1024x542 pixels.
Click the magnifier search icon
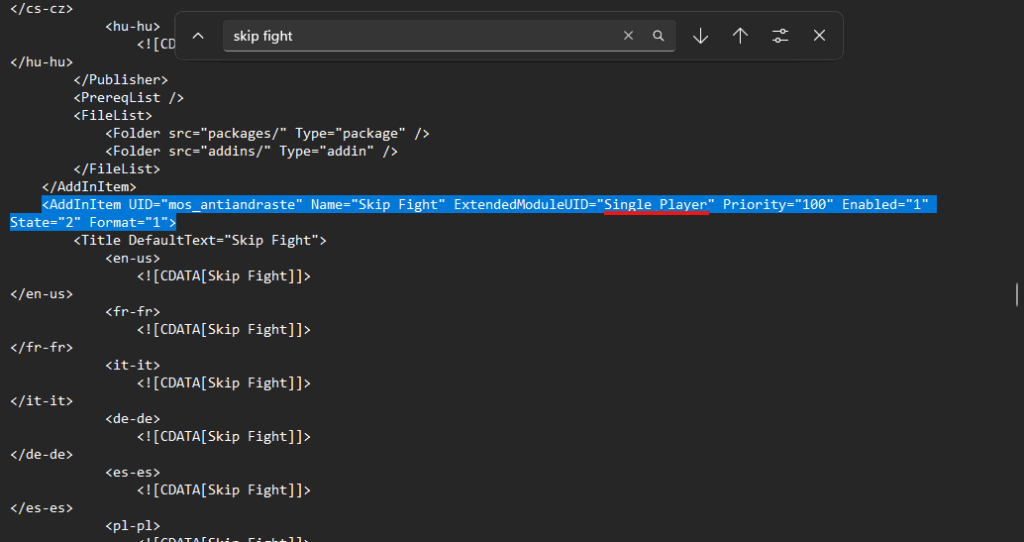[x=658, y=36]
